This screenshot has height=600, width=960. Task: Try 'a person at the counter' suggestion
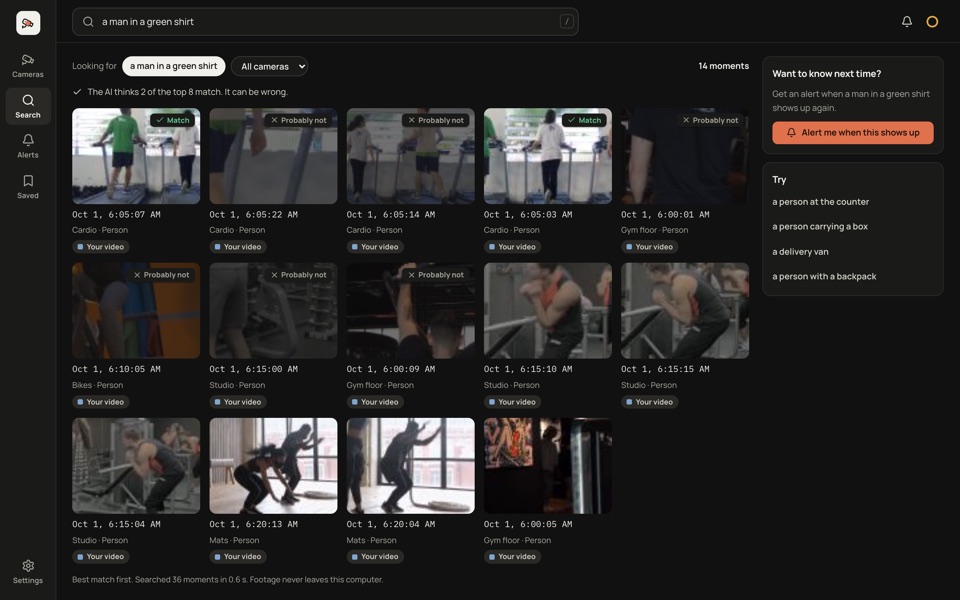tap(820, 201)
